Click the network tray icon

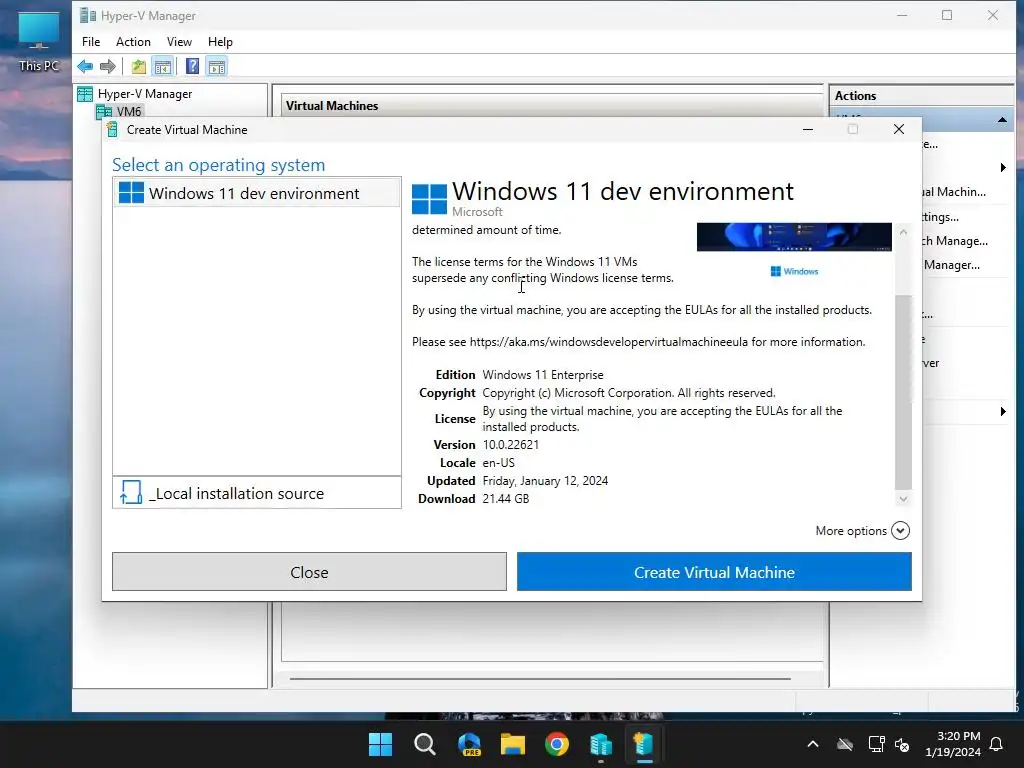876,744
